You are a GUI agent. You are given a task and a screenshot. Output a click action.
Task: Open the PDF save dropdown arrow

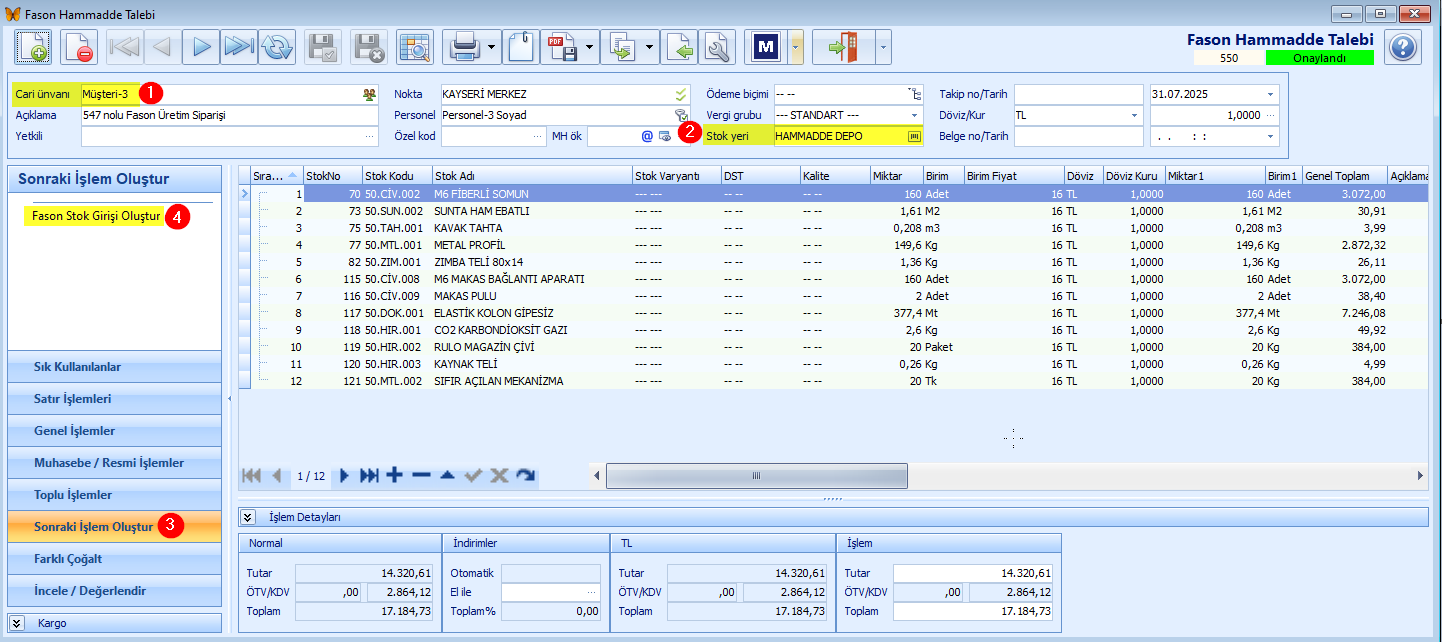click(x=591, y=47)
